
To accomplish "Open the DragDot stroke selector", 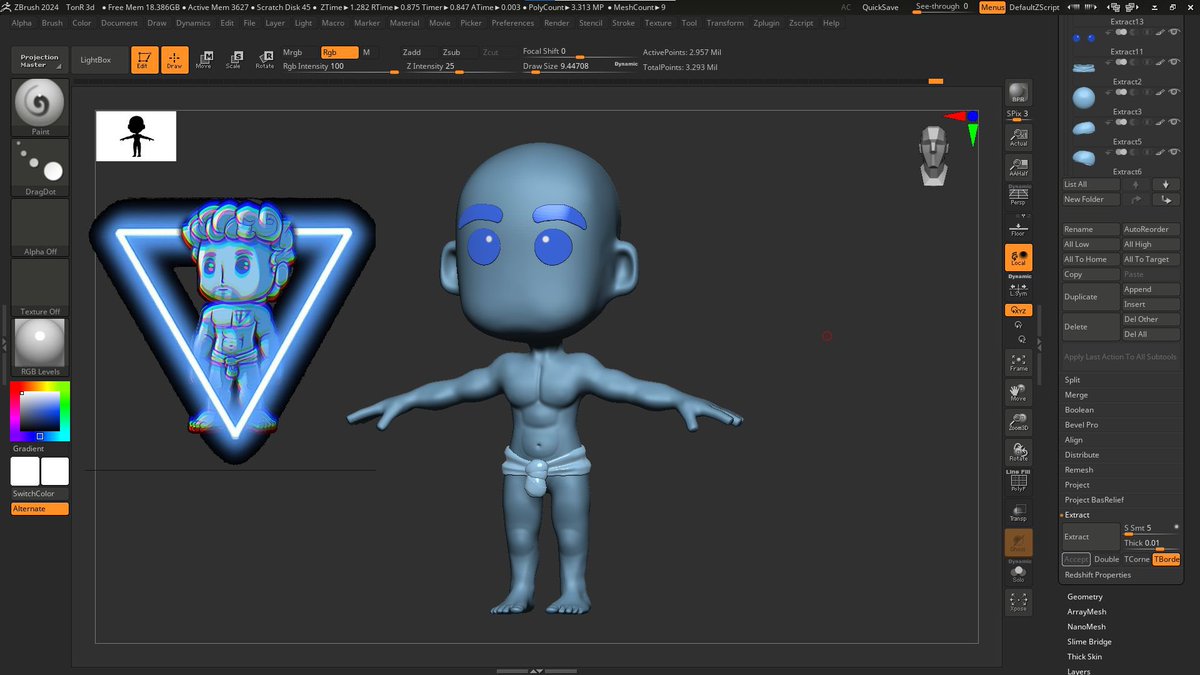I will (40, 167).
